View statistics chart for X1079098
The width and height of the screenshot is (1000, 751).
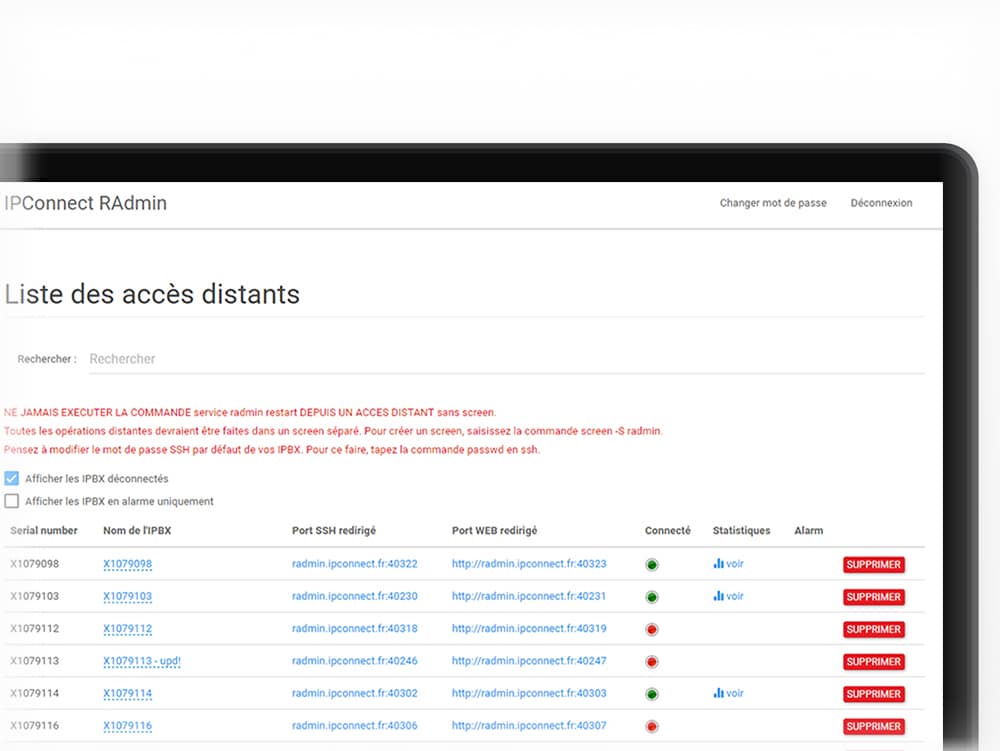[x=728, y=564]
